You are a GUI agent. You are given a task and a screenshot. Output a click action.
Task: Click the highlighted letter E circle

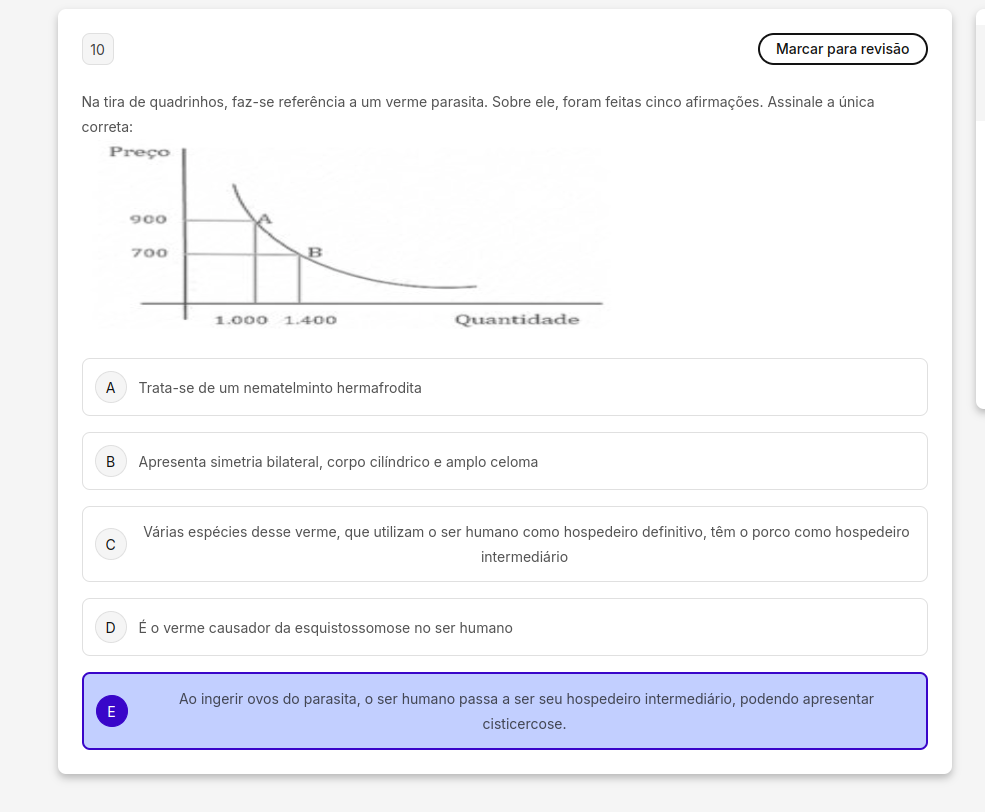111,711
